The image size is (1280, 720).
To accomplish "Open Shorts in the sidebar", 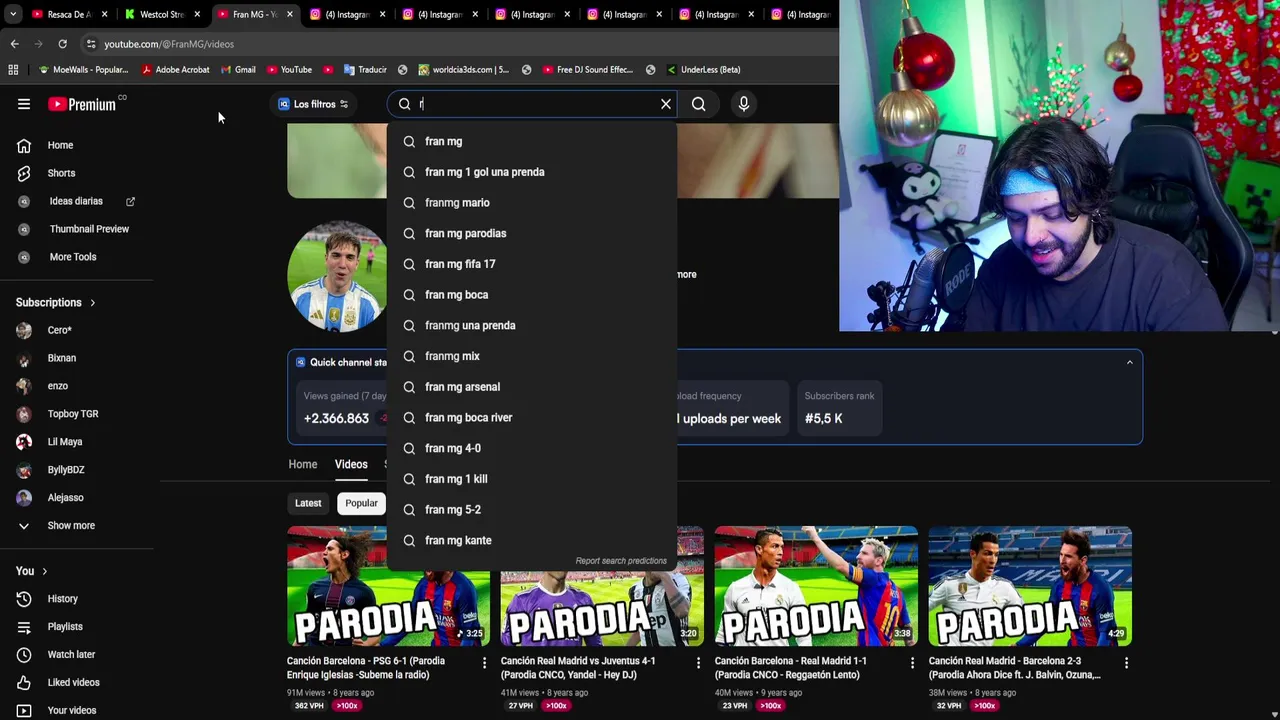I will point(61,173).
